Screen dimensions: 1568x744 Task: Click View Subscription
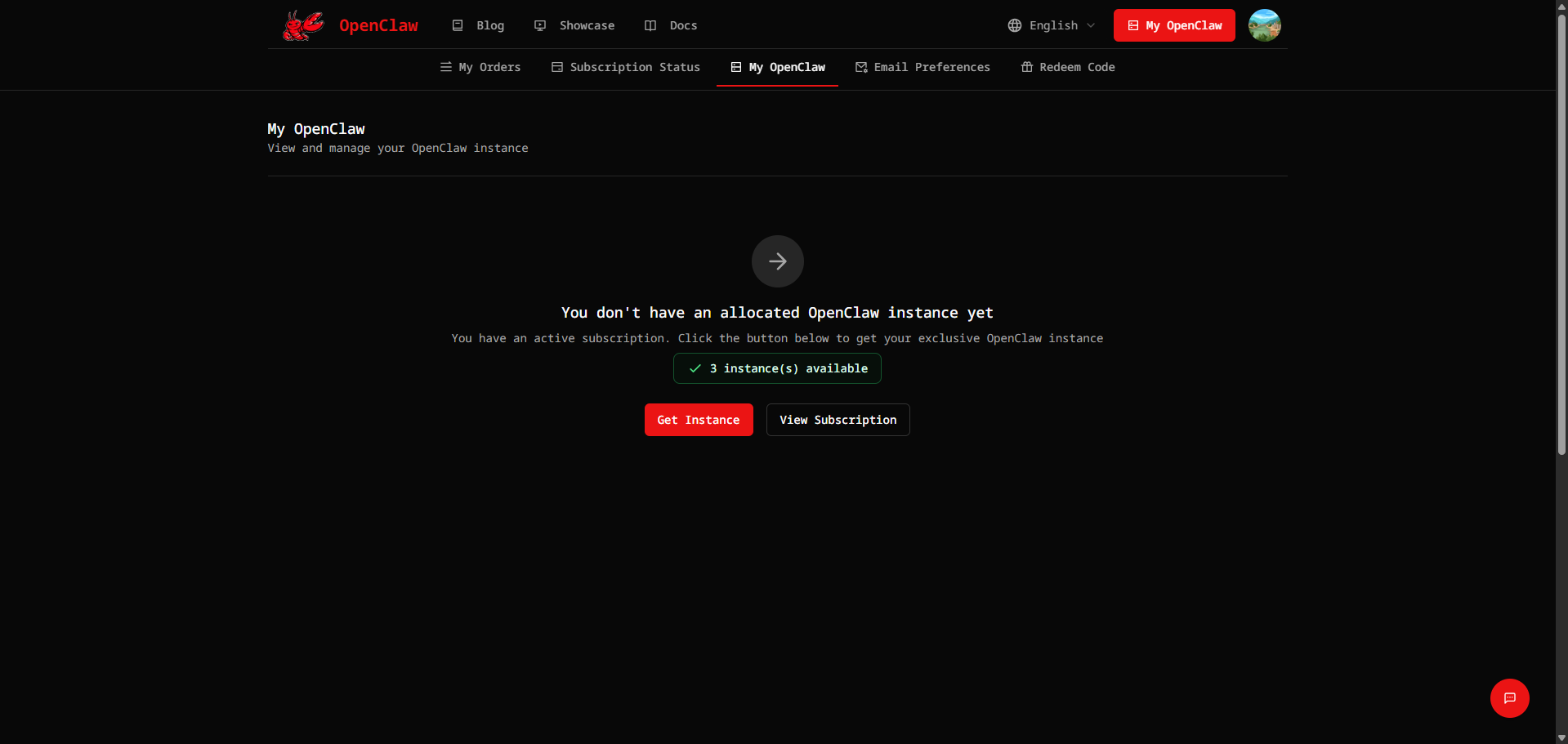point(838,419)
